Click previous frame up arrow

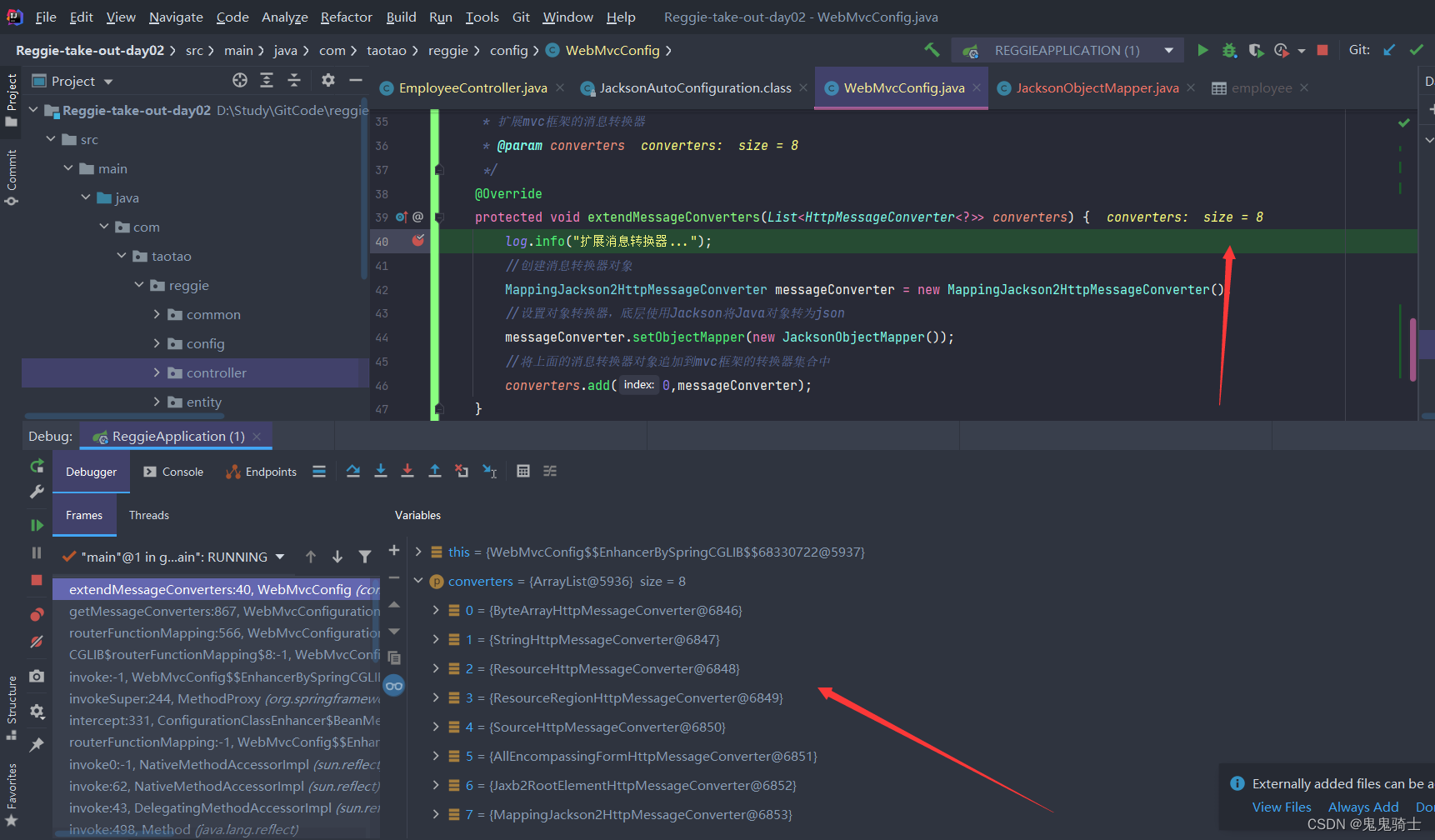[311, 557]
